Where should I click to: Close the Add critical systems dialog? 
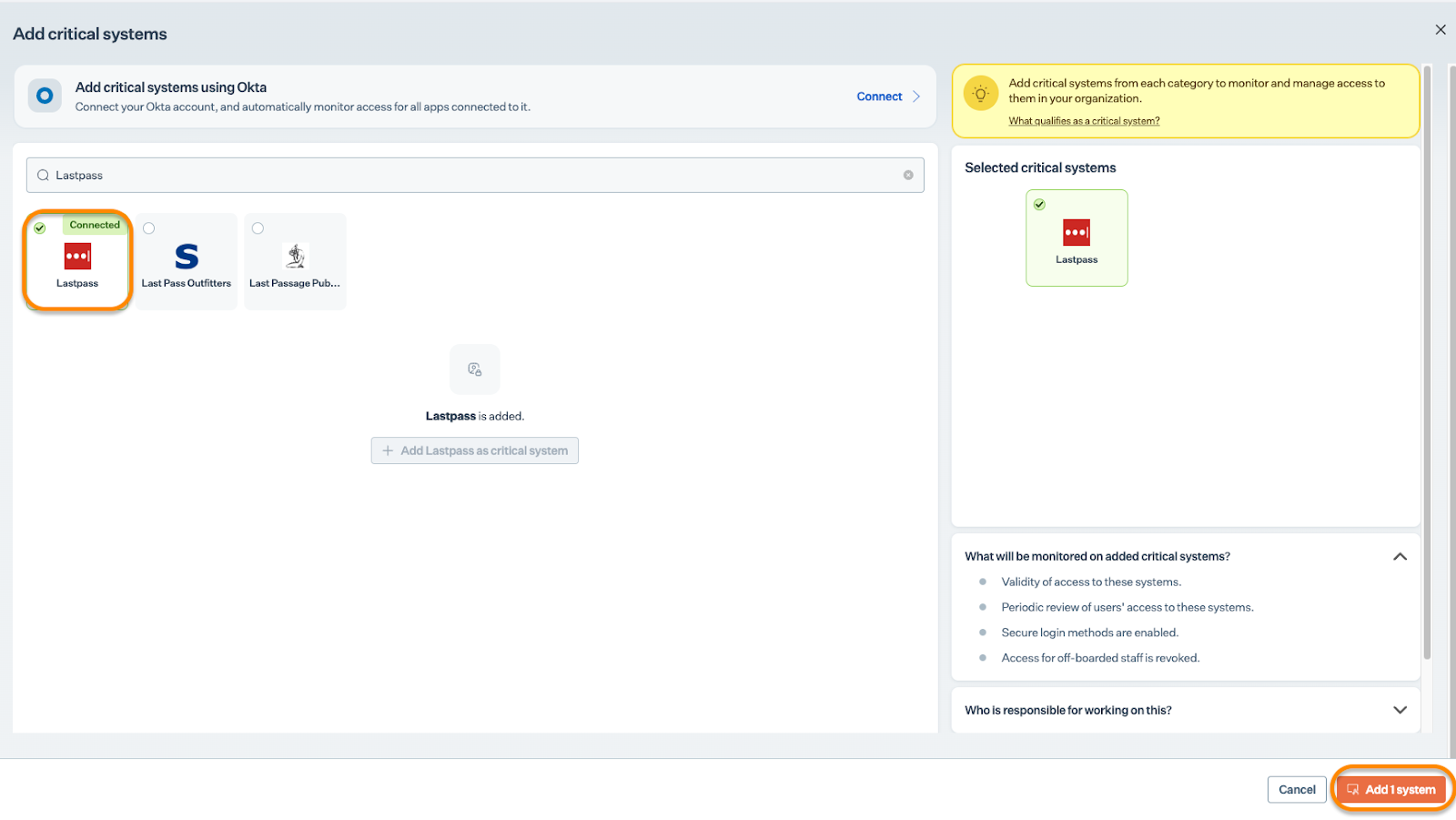(x=1441, y=30)
